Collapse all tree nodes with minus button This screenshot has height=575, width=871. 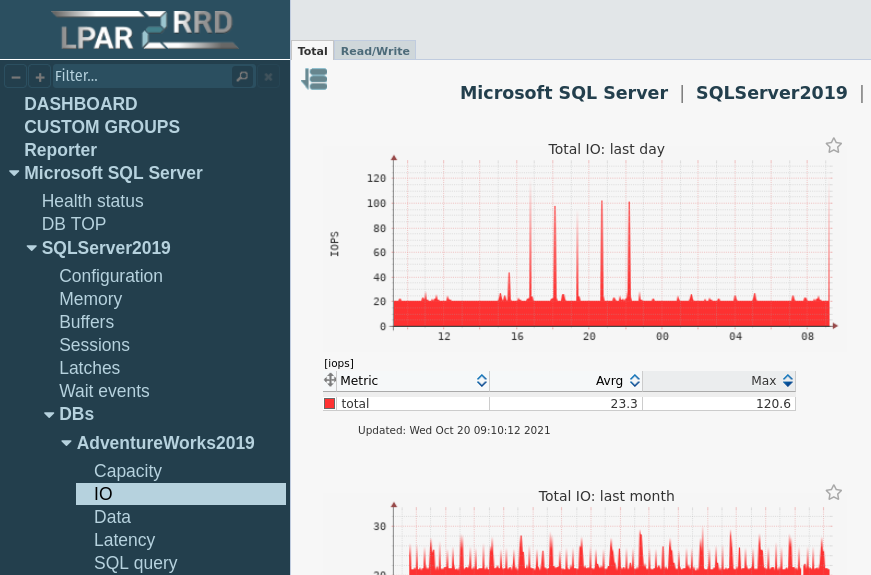(16, 77)
